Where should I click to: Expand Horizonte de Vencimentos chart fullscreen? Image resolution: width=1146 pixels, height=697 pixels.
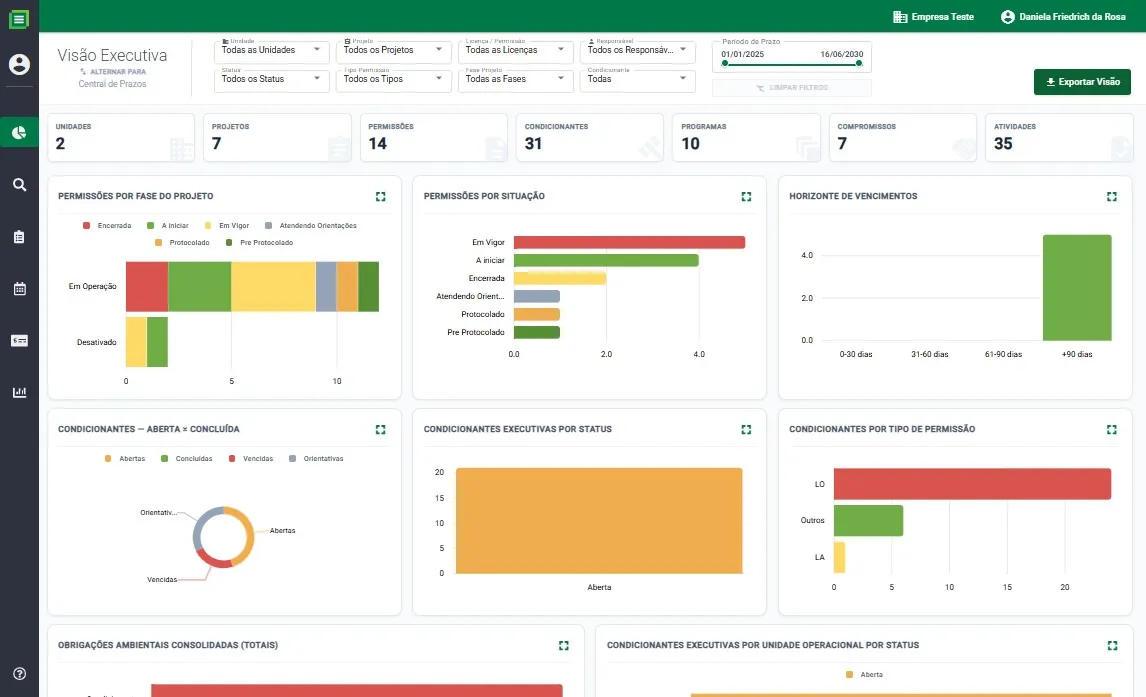[x=1112, y=197]
